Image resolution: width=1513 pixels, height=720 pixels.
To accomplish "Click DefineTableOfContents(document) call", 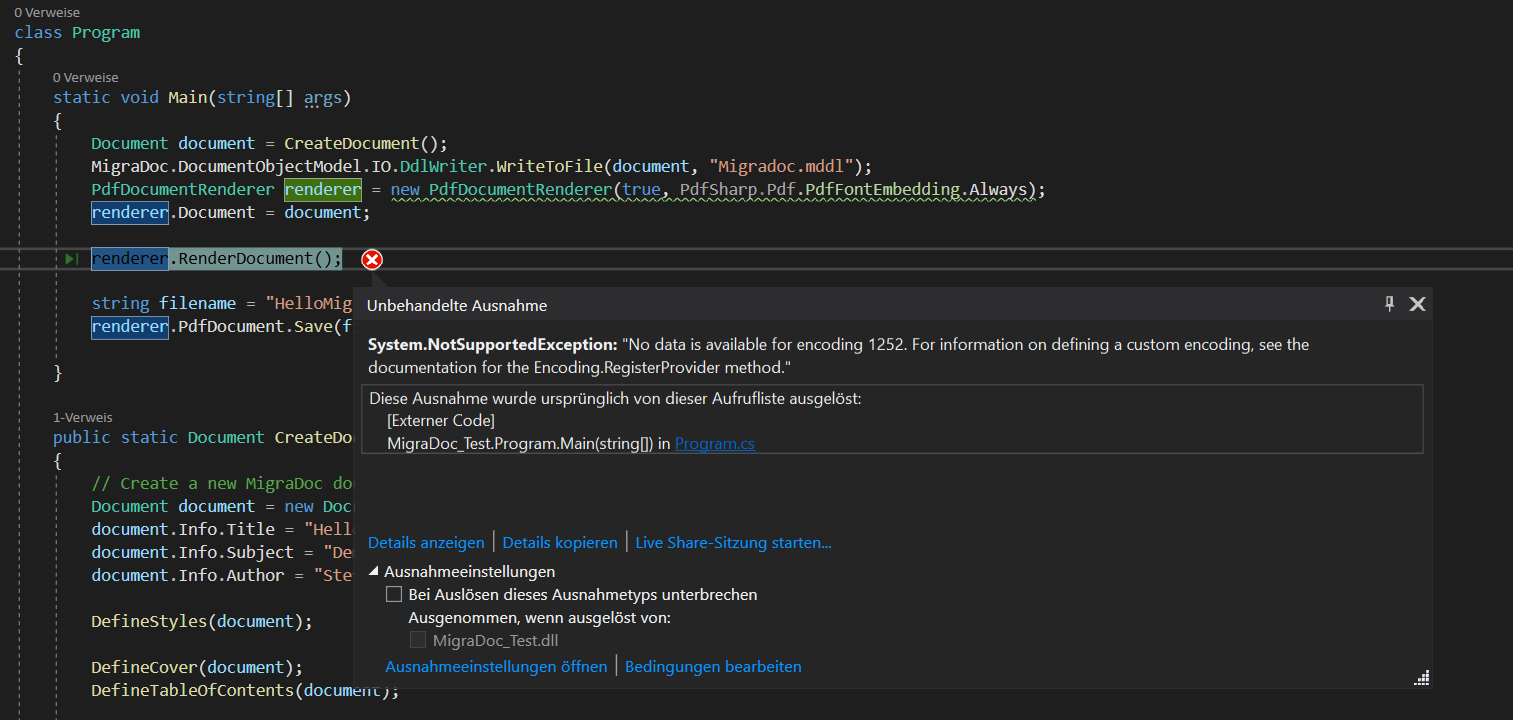I will tap(245, 690).
